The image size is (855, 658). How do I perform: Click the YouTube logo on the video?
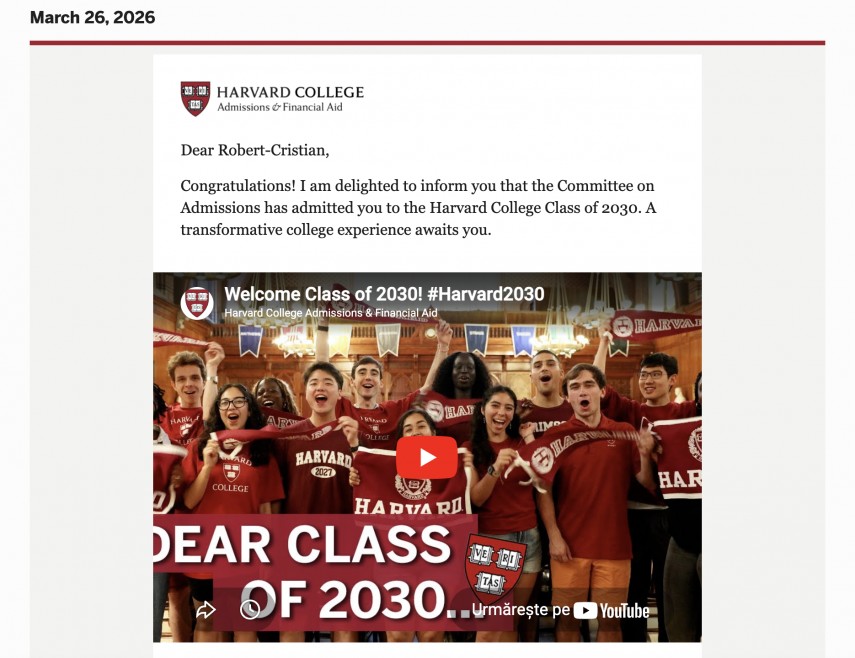coord(611,610)
